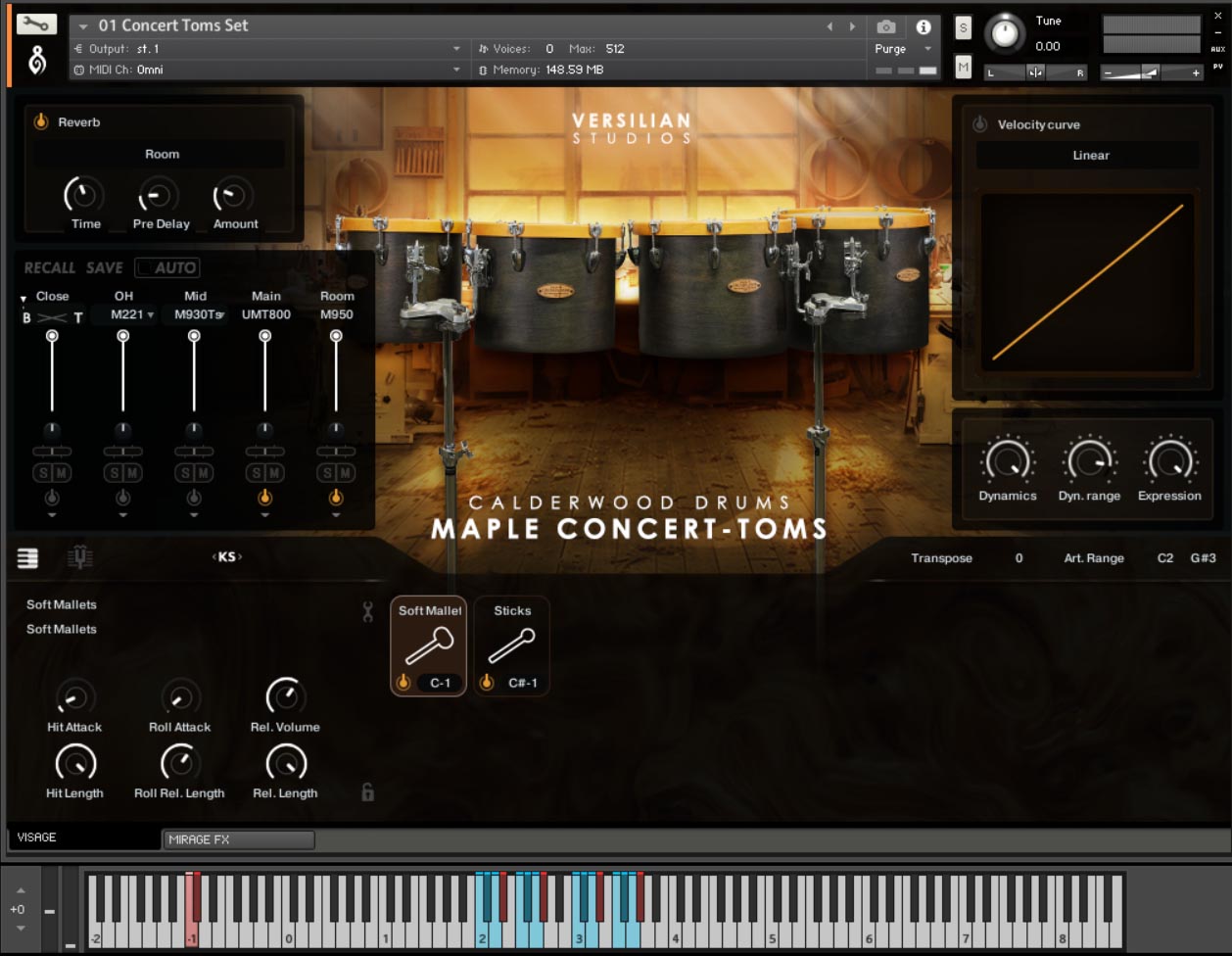Enable the Close mic power button
1232x956 pixels.
(52, 498)
